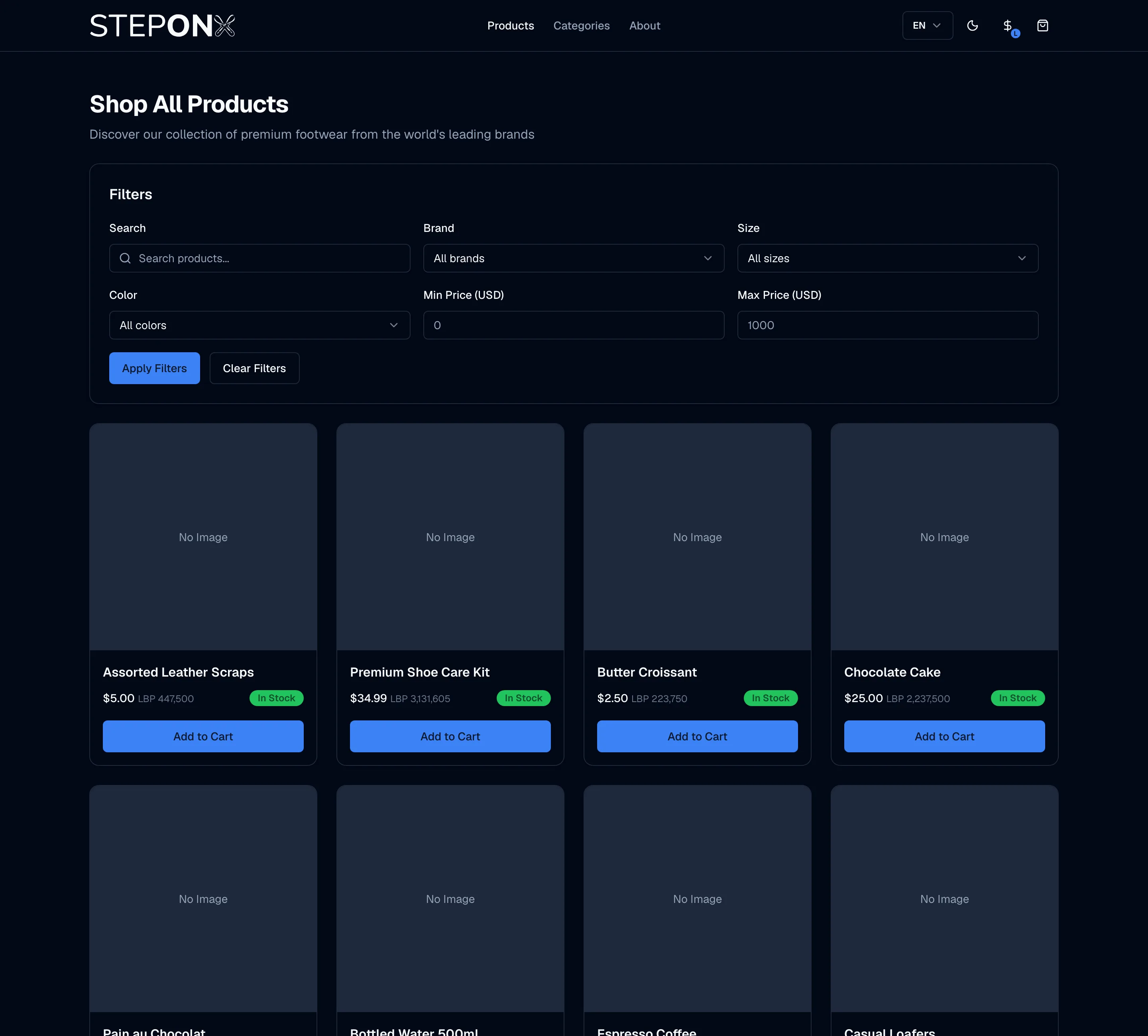Open About nav item
The image size is (1148, 1036).
pyautogui.click(x=645, y=26)
